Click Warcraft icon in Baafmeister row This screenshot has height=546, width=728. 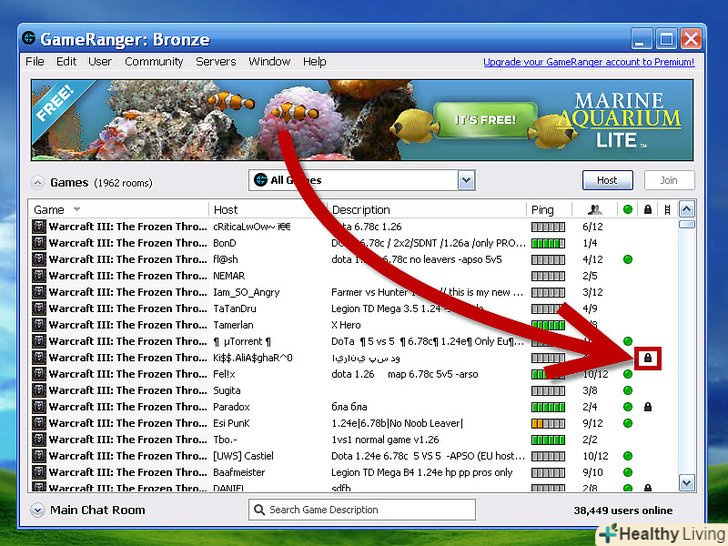coord(39,472)
